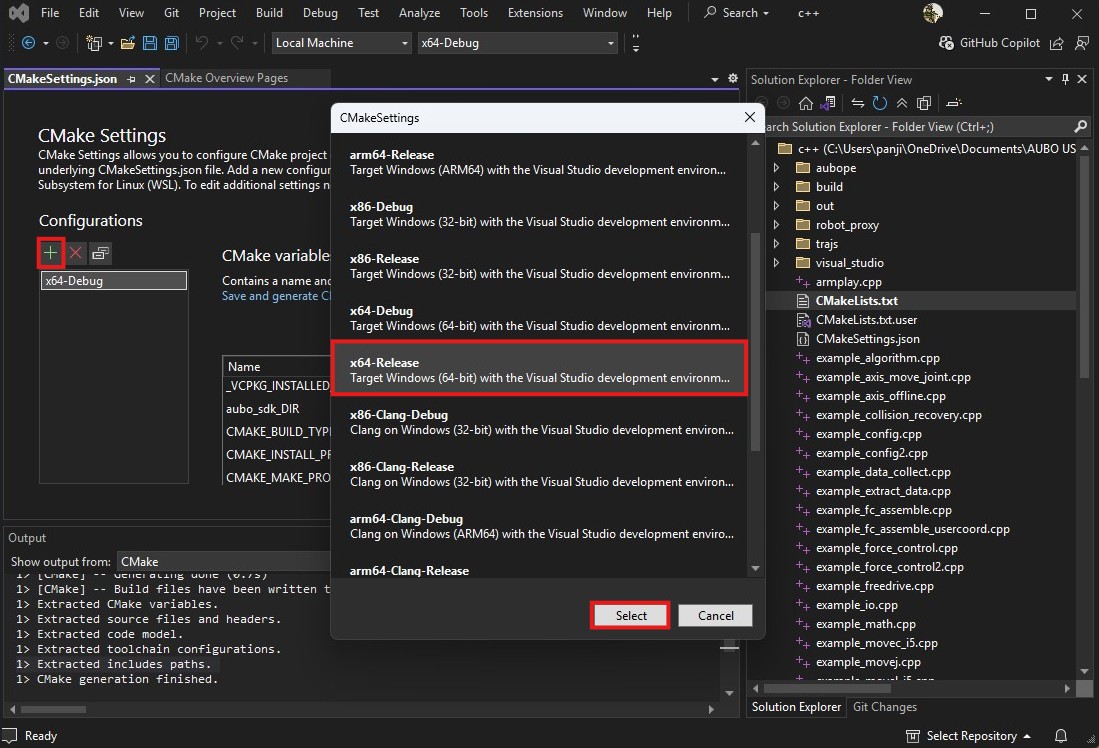Viewport: 1099px width, 748px height.
Task: Click the Output panel horizontal scrollbar thumb
Action: (x=53, y=709)
